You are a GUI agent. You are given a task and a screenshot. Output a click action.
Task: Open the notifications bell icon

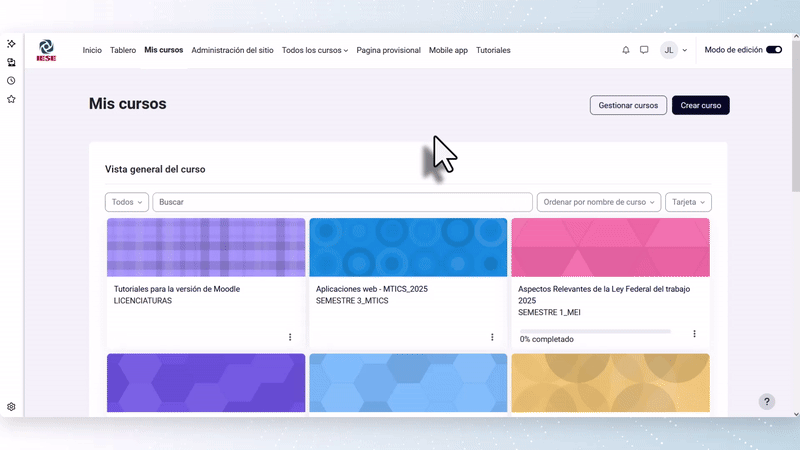pos(626,50)
